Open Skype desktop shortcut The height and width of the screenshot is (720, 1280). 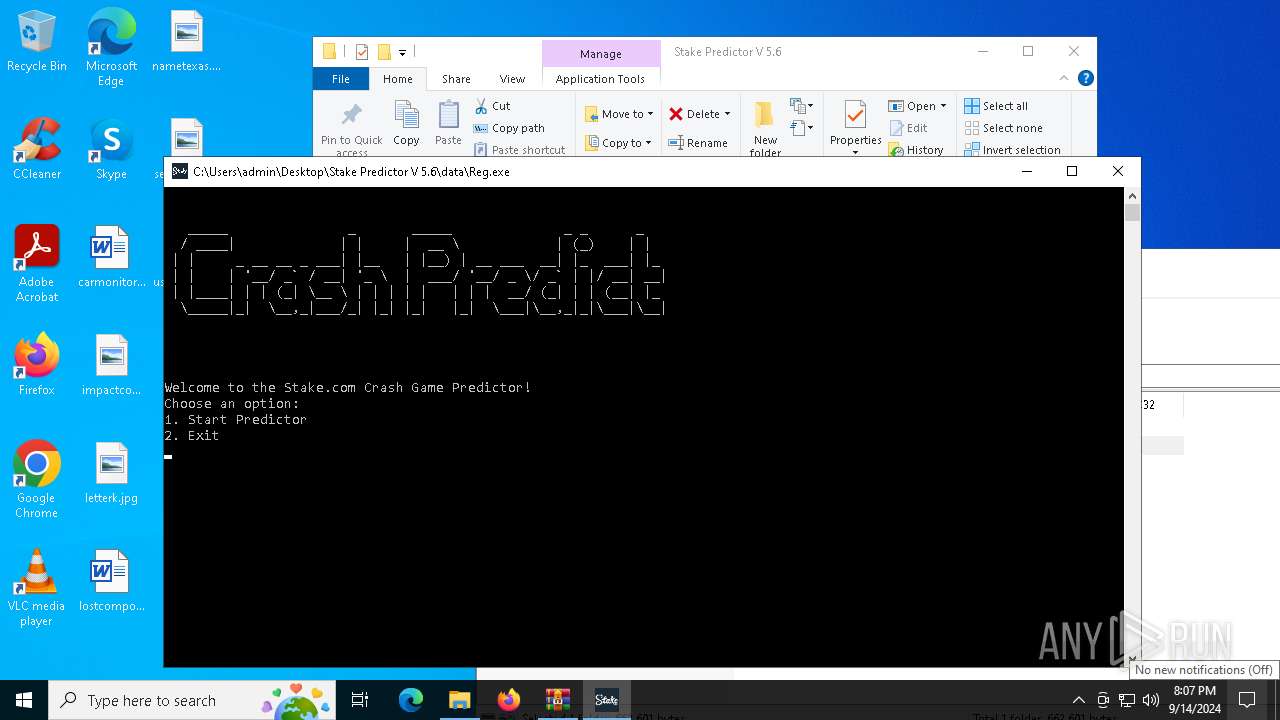(x=111, y=150)
